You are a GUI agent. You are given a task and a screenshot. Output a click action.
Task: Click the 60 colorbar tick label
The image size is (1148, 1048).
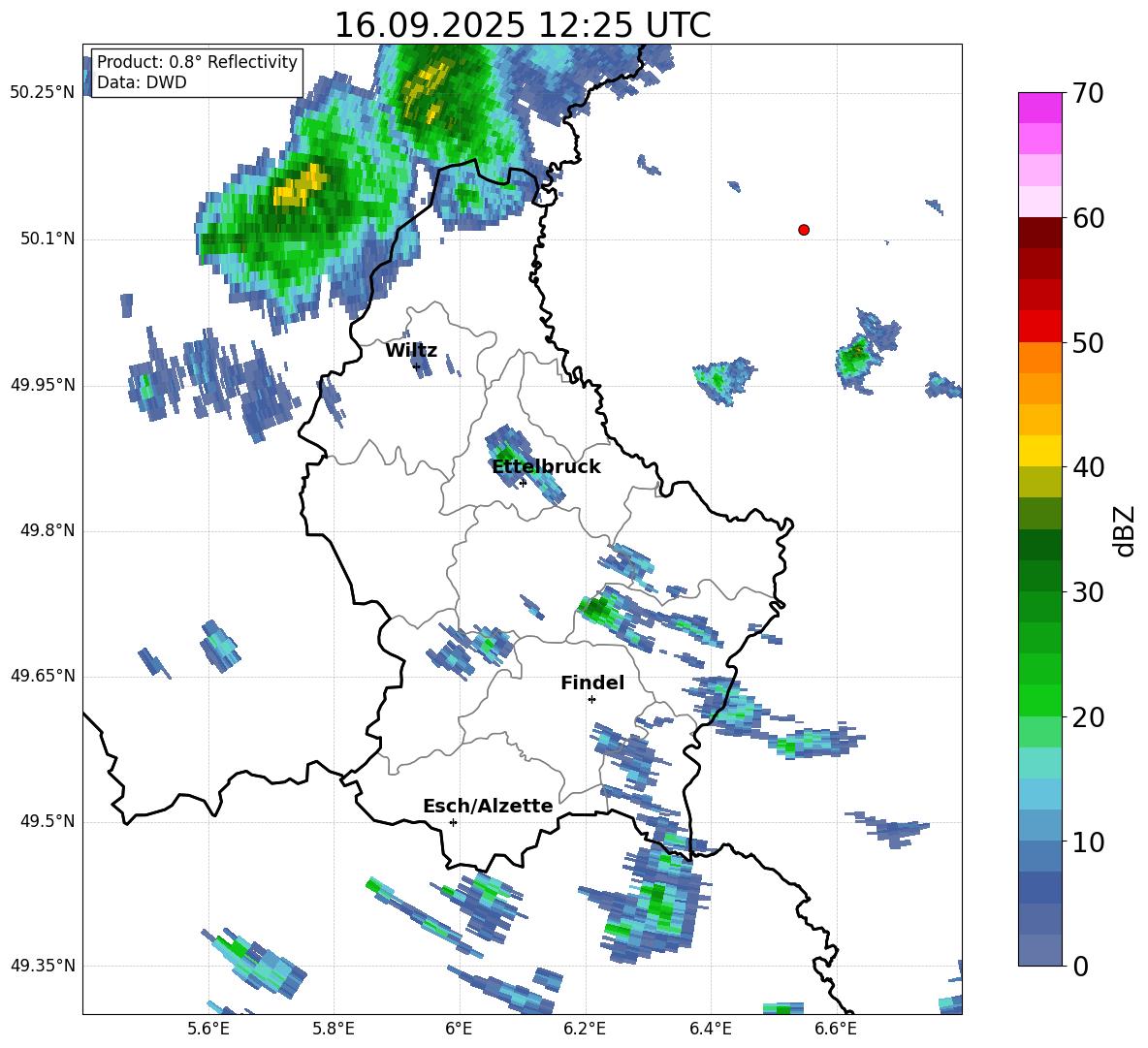tap(1088, 218)
